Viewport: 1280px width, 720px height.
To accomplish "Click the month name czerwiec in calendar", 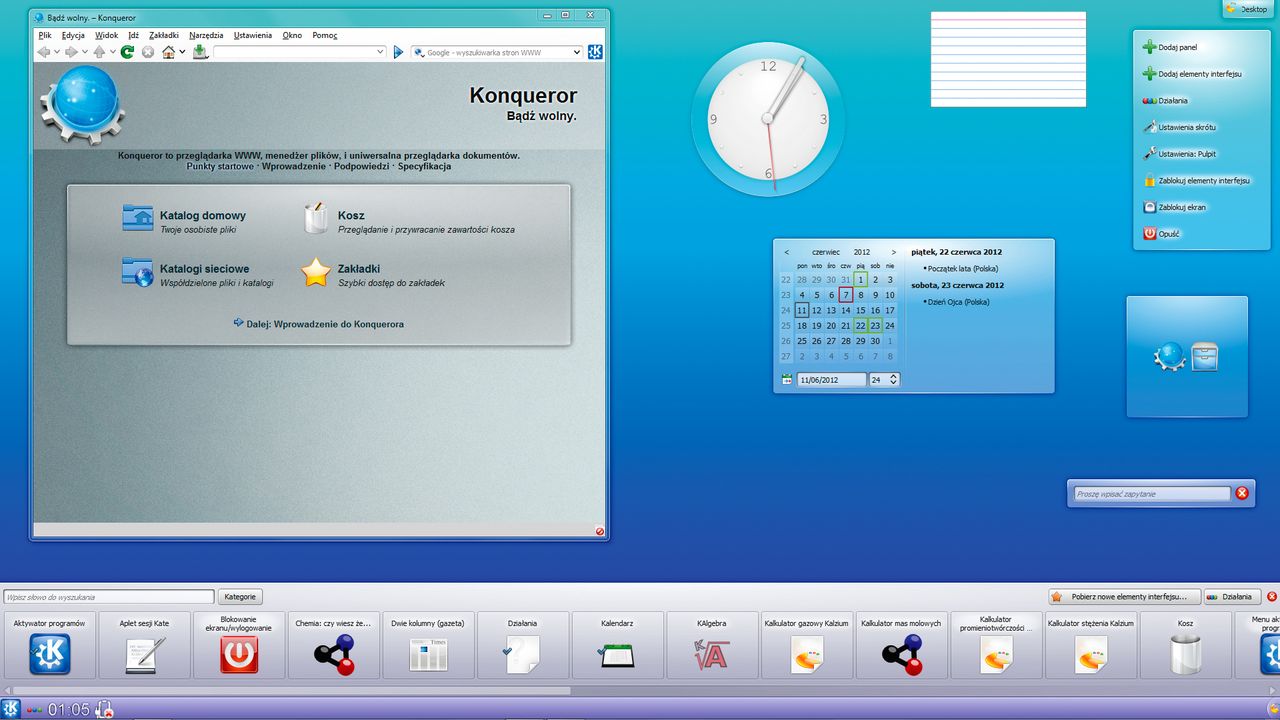I will pyautogui.click(x=826, y=252).
